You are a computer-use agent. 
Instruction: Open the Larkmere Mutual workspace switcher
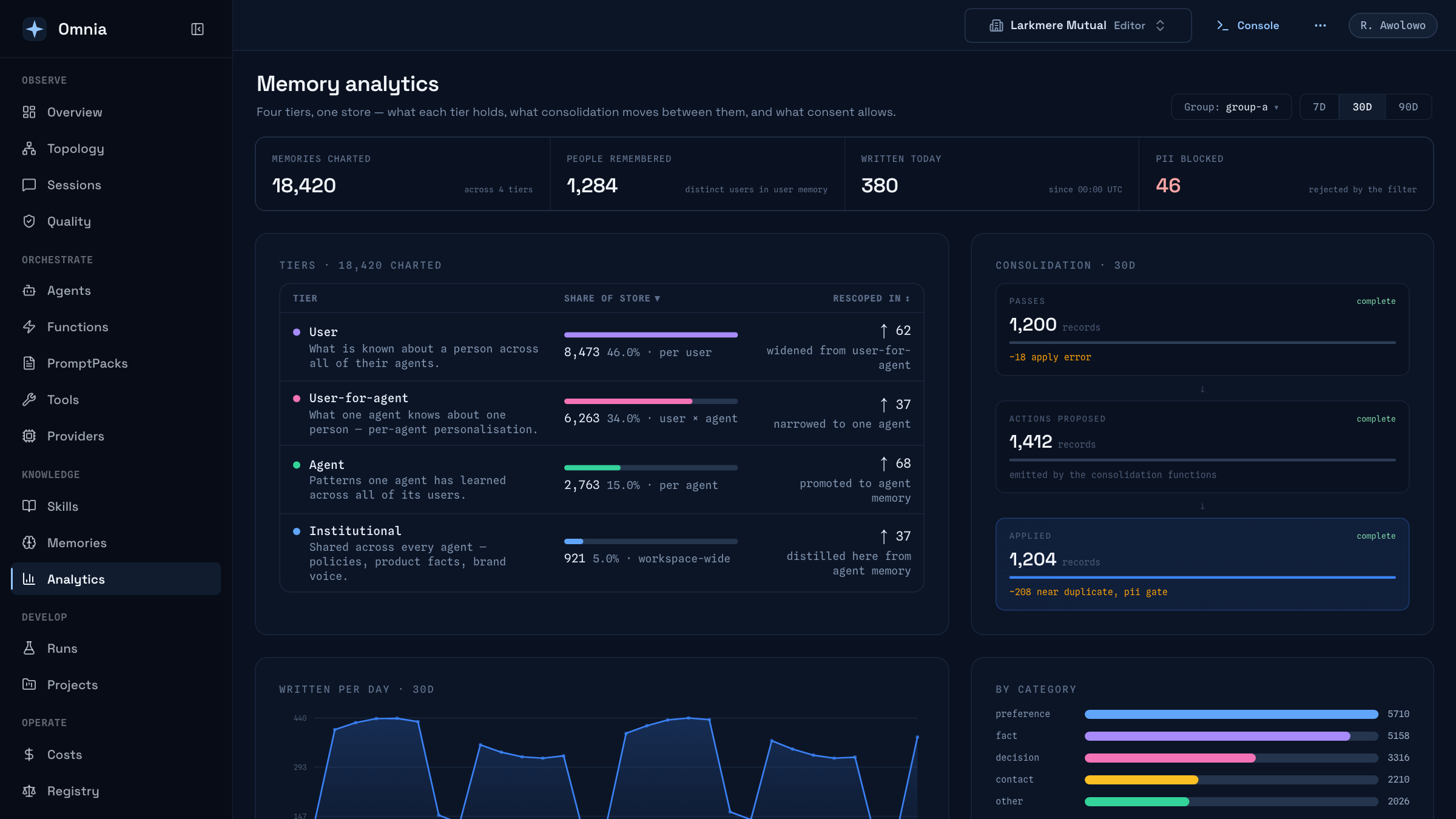(1078, 25)
